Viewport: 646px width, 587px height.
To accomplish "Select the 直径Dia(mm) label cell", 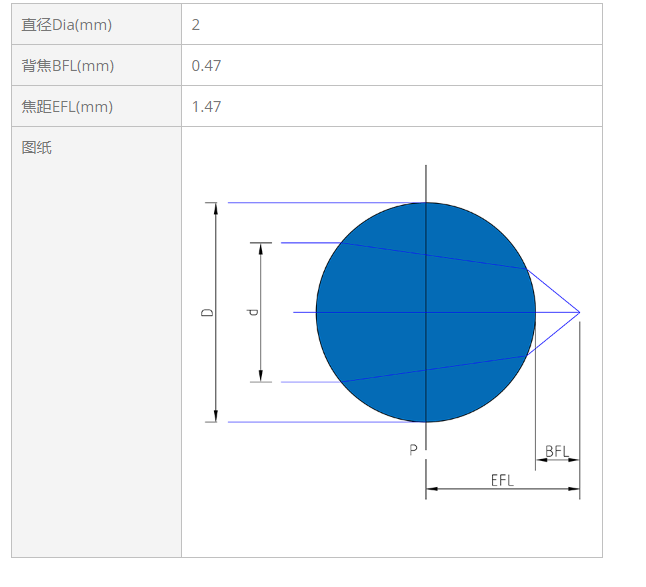I will click(96, 24).
